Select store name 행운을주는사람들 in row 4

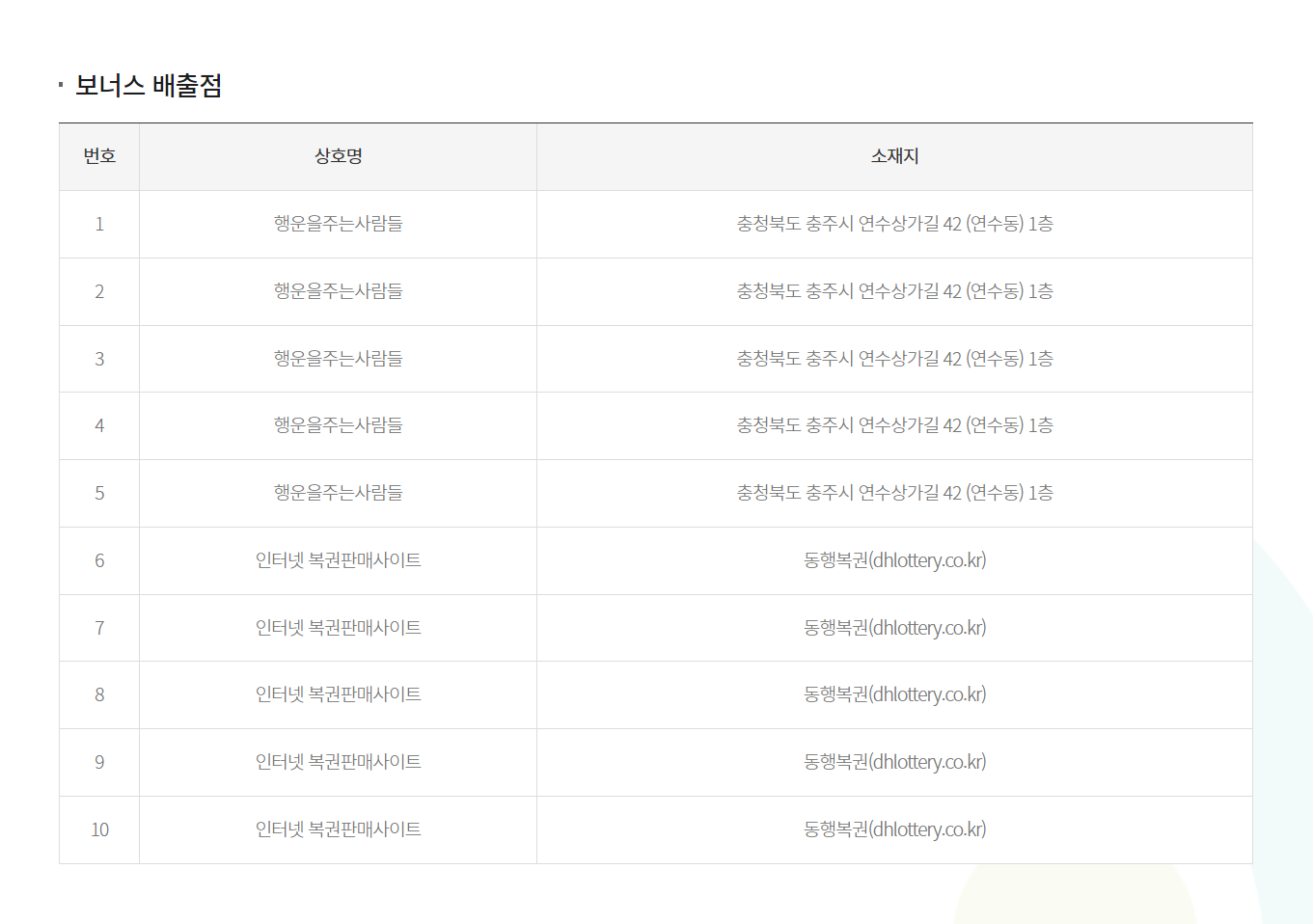tap(339, 425)
